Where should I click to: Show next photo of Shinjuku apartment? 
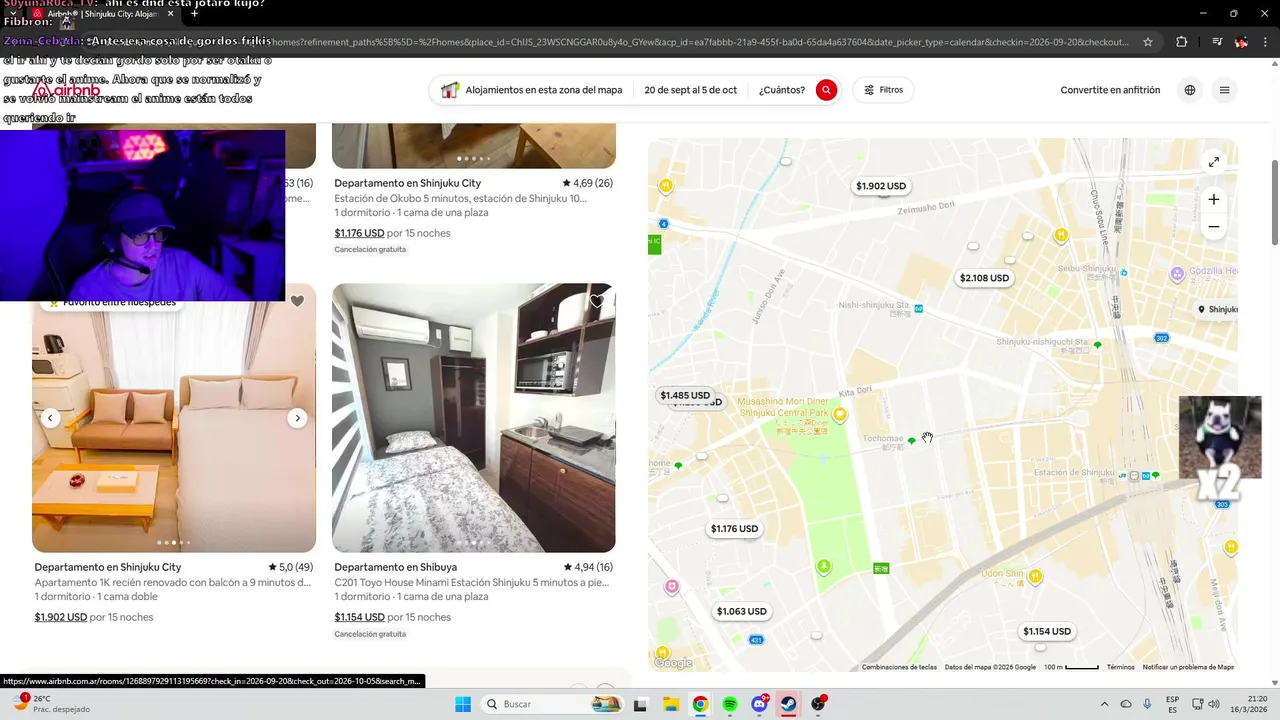pos(297,418)
